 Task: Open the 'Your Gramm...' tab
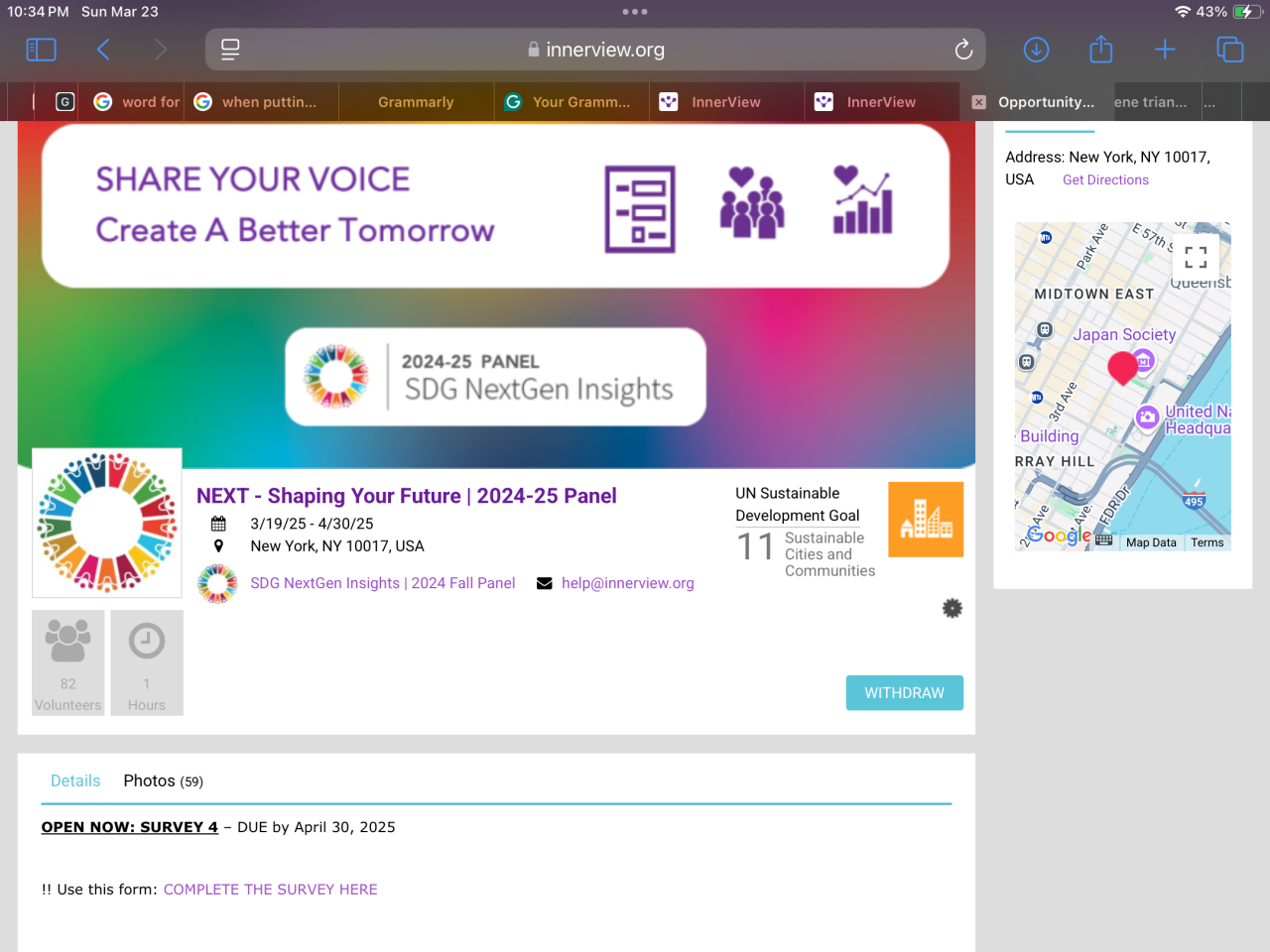pos(571,102)
